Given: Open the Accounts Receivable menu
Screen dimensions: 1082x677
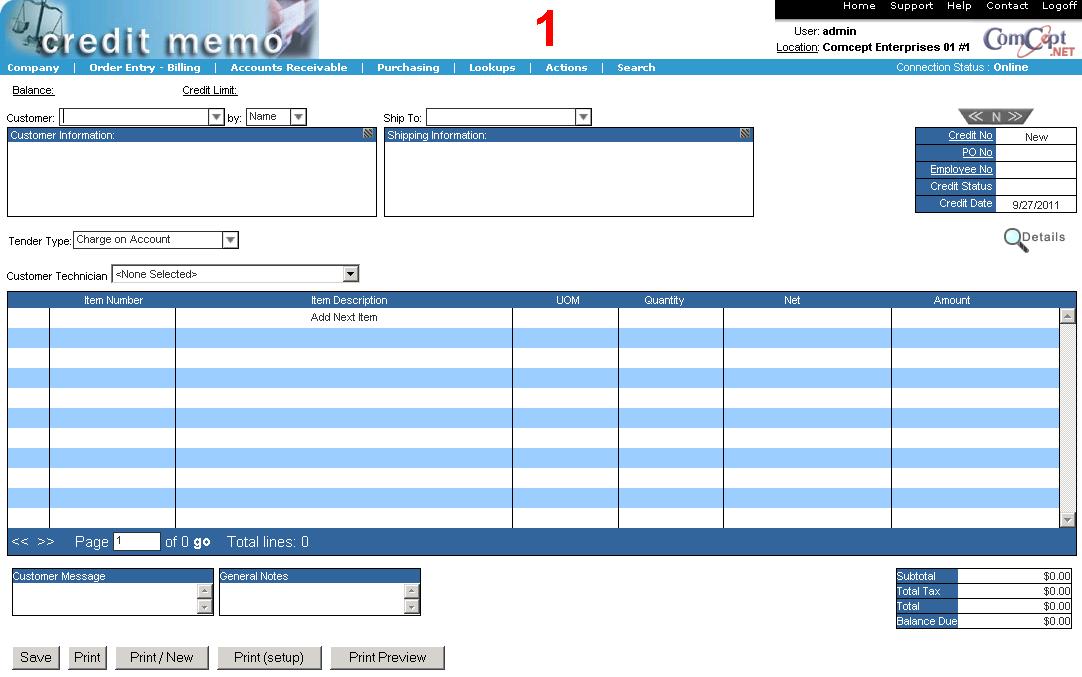Looking at the screenshot, I should coord(289,68).
